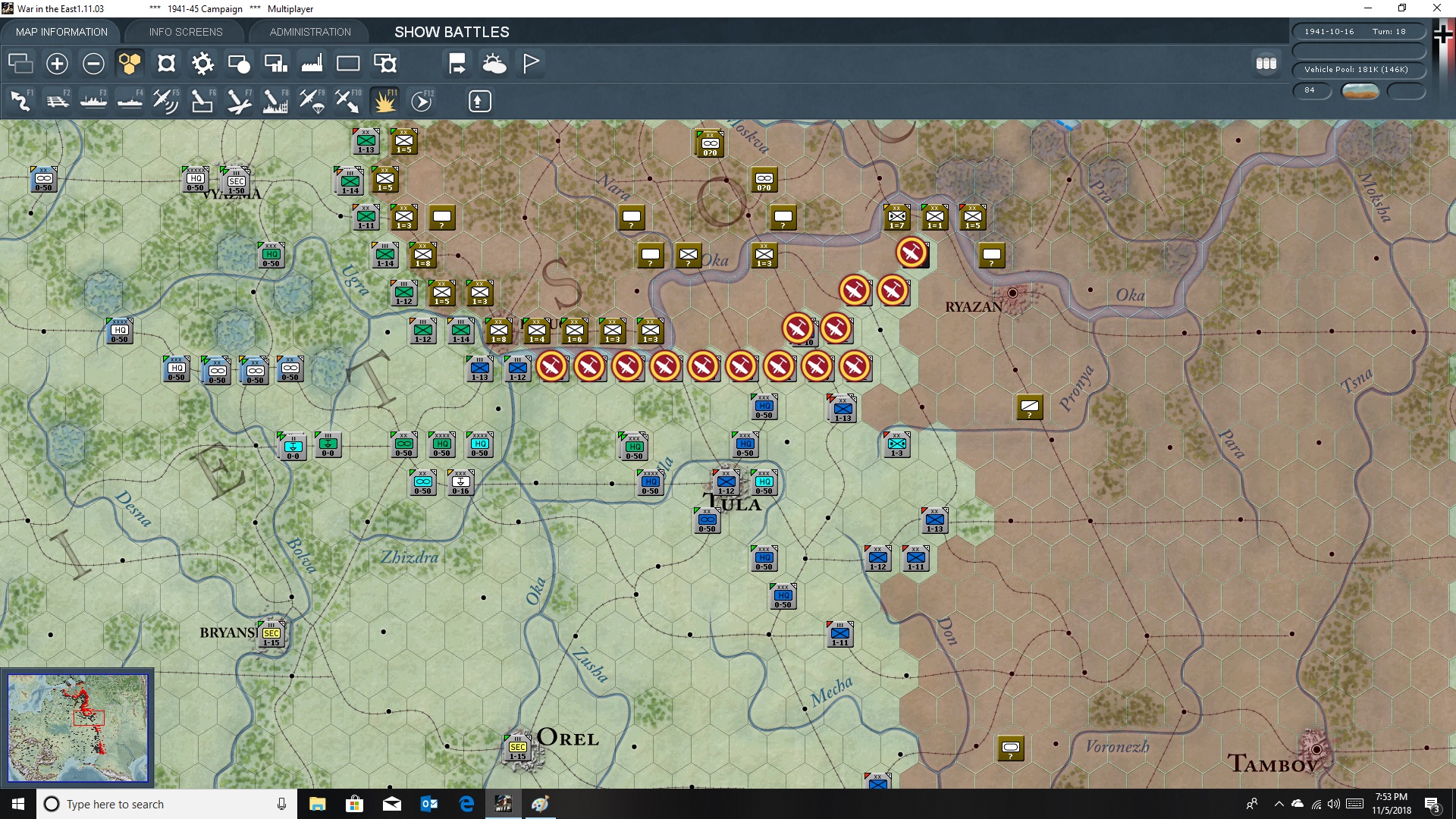Click zoom out on the map toolbar
Image resolution: width=1456 pixels, height=819 pixels.
[x=93, y=64]
